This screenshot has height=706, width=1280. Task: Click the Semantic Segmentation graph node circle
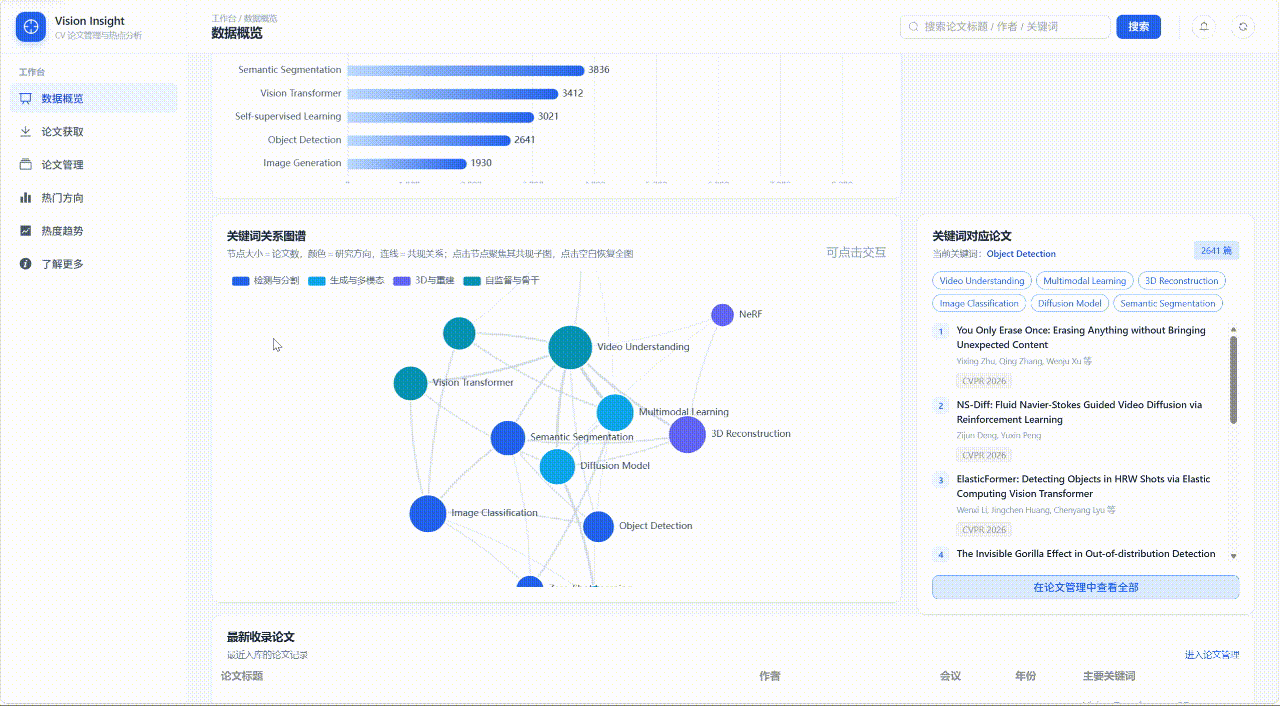click(x=508, y=438)
